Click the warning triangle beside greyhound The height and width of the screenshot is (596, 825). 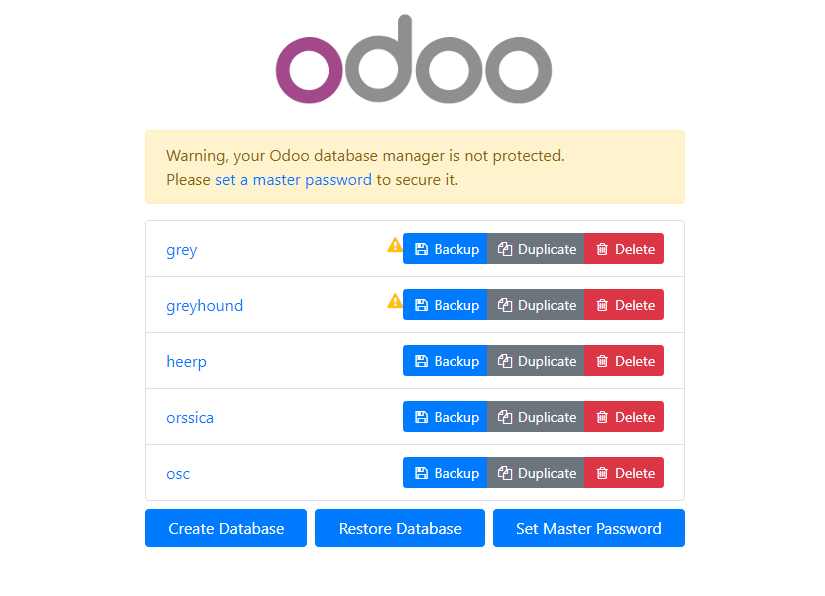[394, 301]
